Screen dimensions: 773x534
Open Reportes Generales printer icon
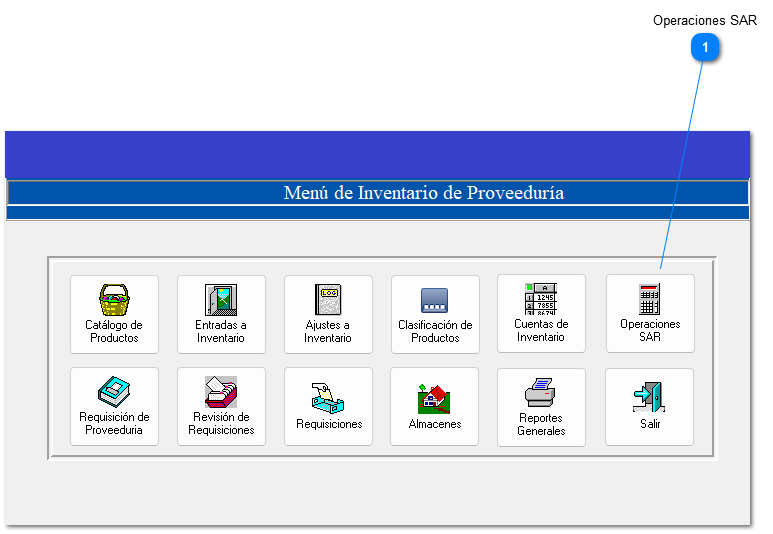pyautogui.click(x=541, y=391)
